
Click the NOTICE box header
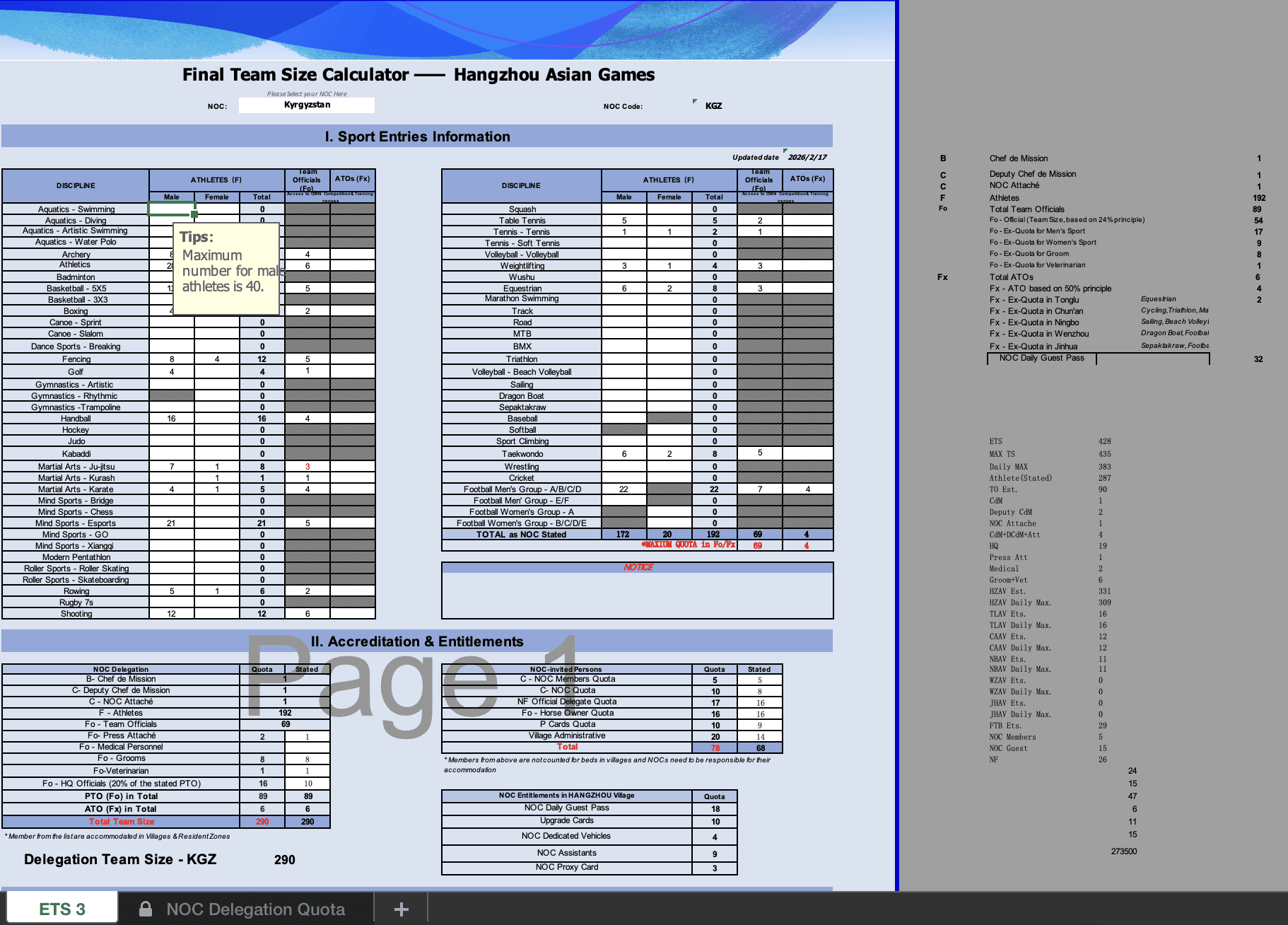pos(638,567)
